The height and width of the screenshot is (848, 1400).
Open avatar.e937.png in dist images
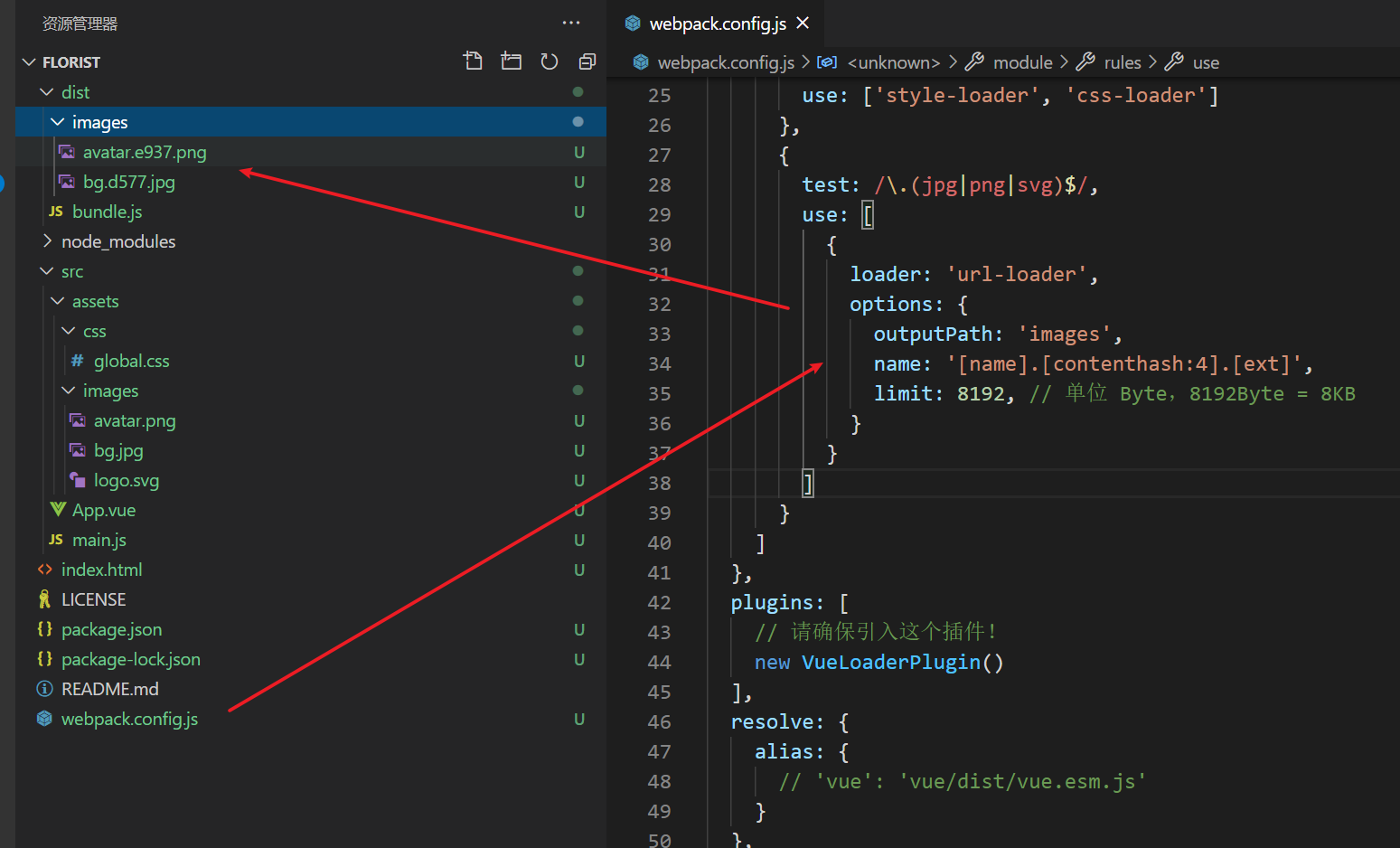coord(145,152)
